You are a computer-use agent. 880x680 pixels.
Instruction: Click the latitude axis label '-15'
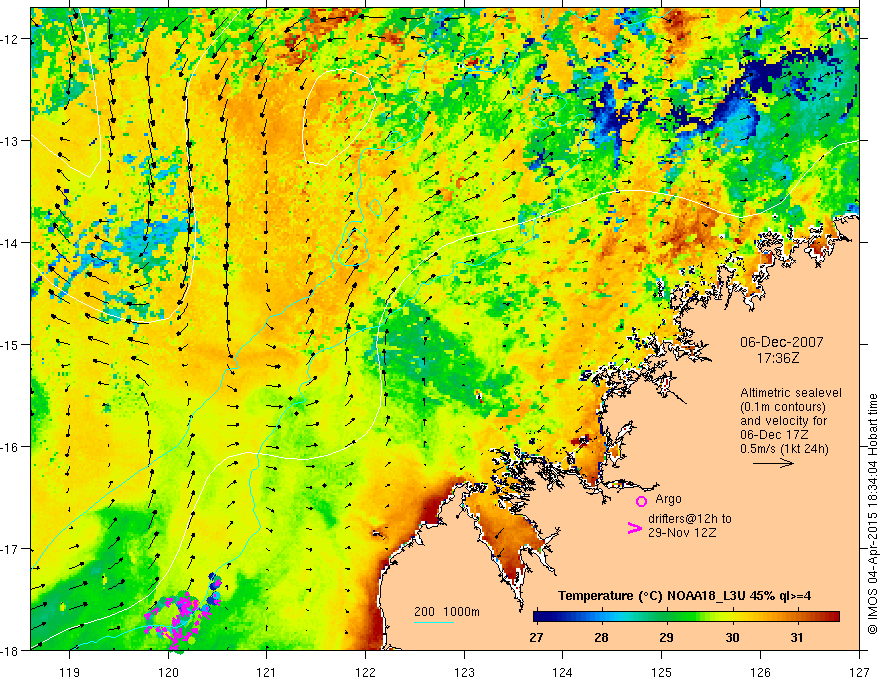pos(10,344)
